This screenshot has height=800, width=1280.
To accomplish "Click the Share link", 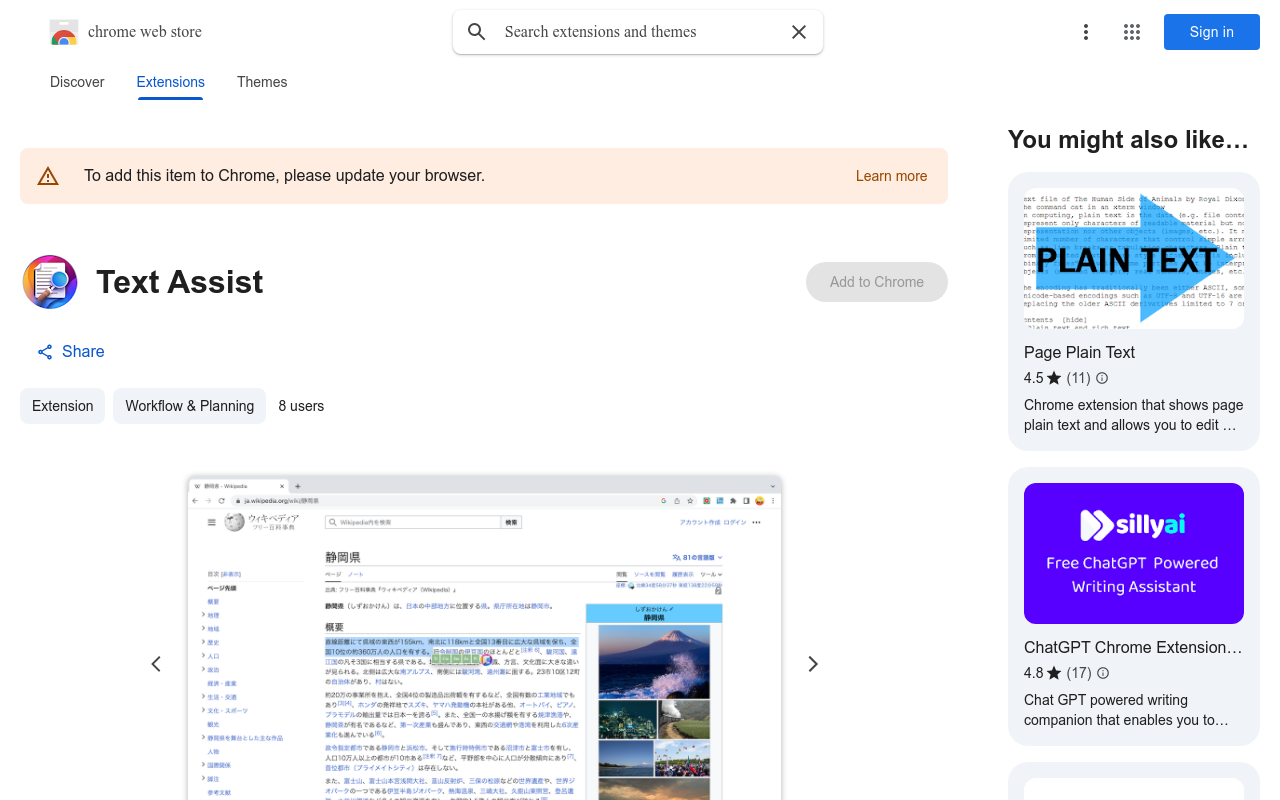I will [x=83, y=352].
